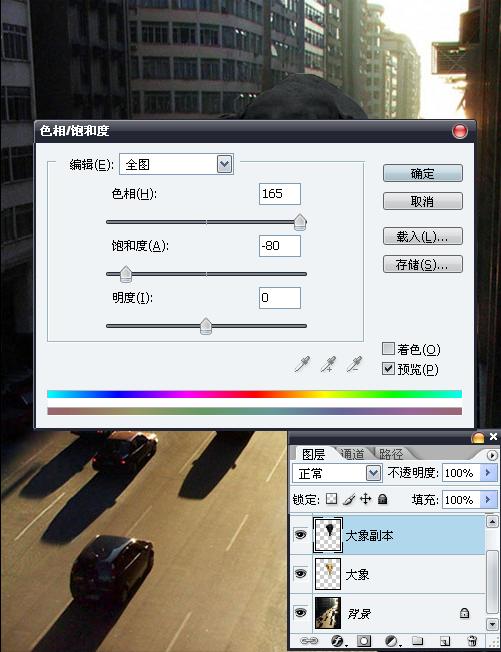The image size is (501, 652).
Task: Click the 大象 layer thumbnail
Action: (x=328, y=574)
